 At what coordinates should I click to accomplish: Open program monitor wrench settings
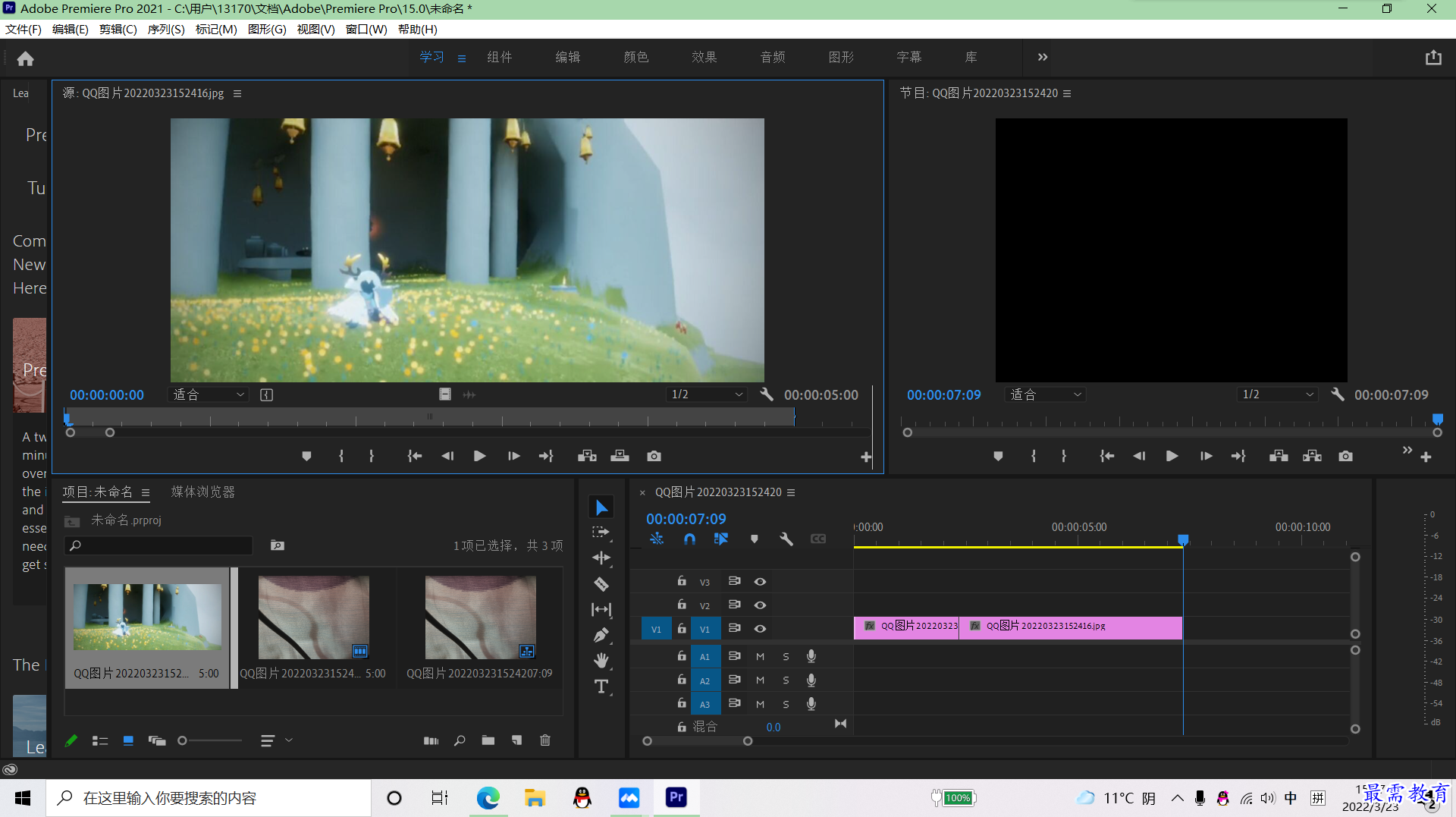(1338, 394)
